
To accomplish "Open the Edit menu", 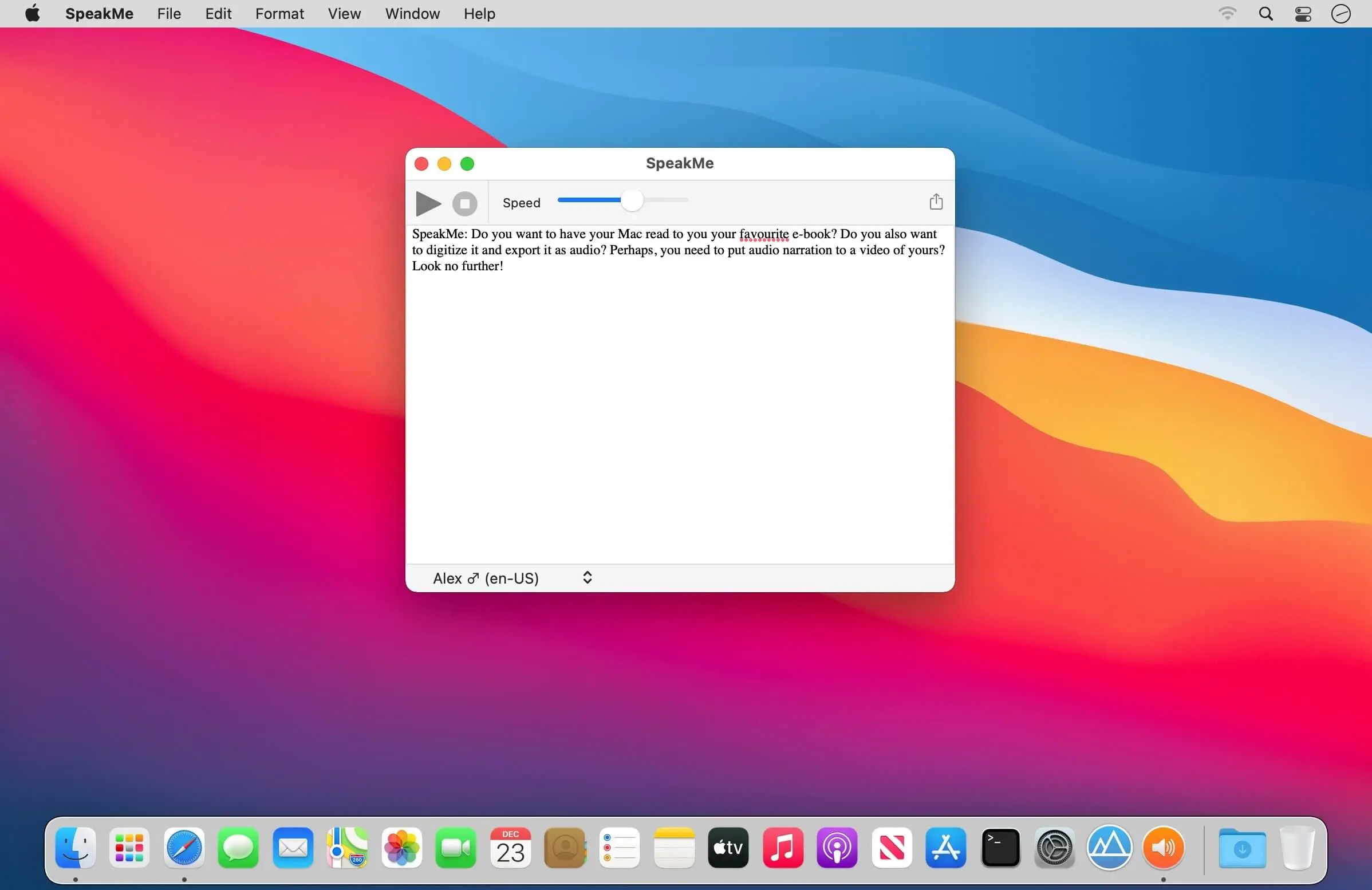I will coord(218,13).
